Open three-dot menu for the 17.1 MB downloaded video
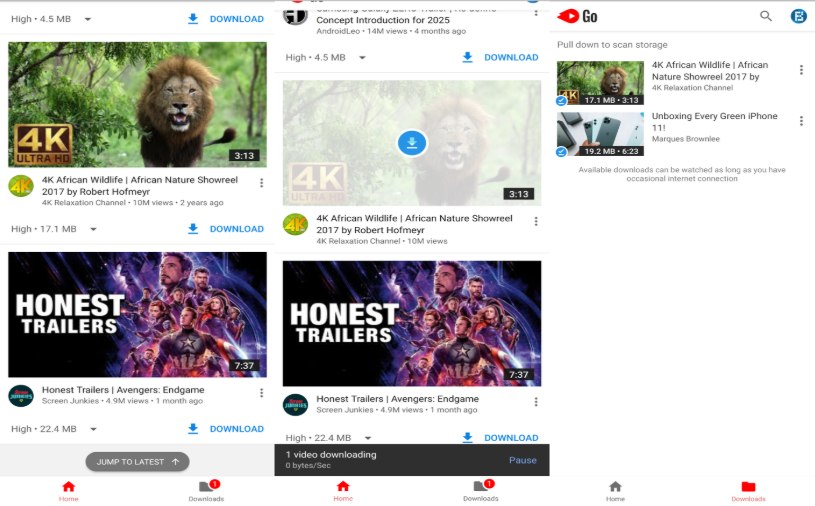Image resolution: width=815 pixels, height=506 pixels. point(801,70)
